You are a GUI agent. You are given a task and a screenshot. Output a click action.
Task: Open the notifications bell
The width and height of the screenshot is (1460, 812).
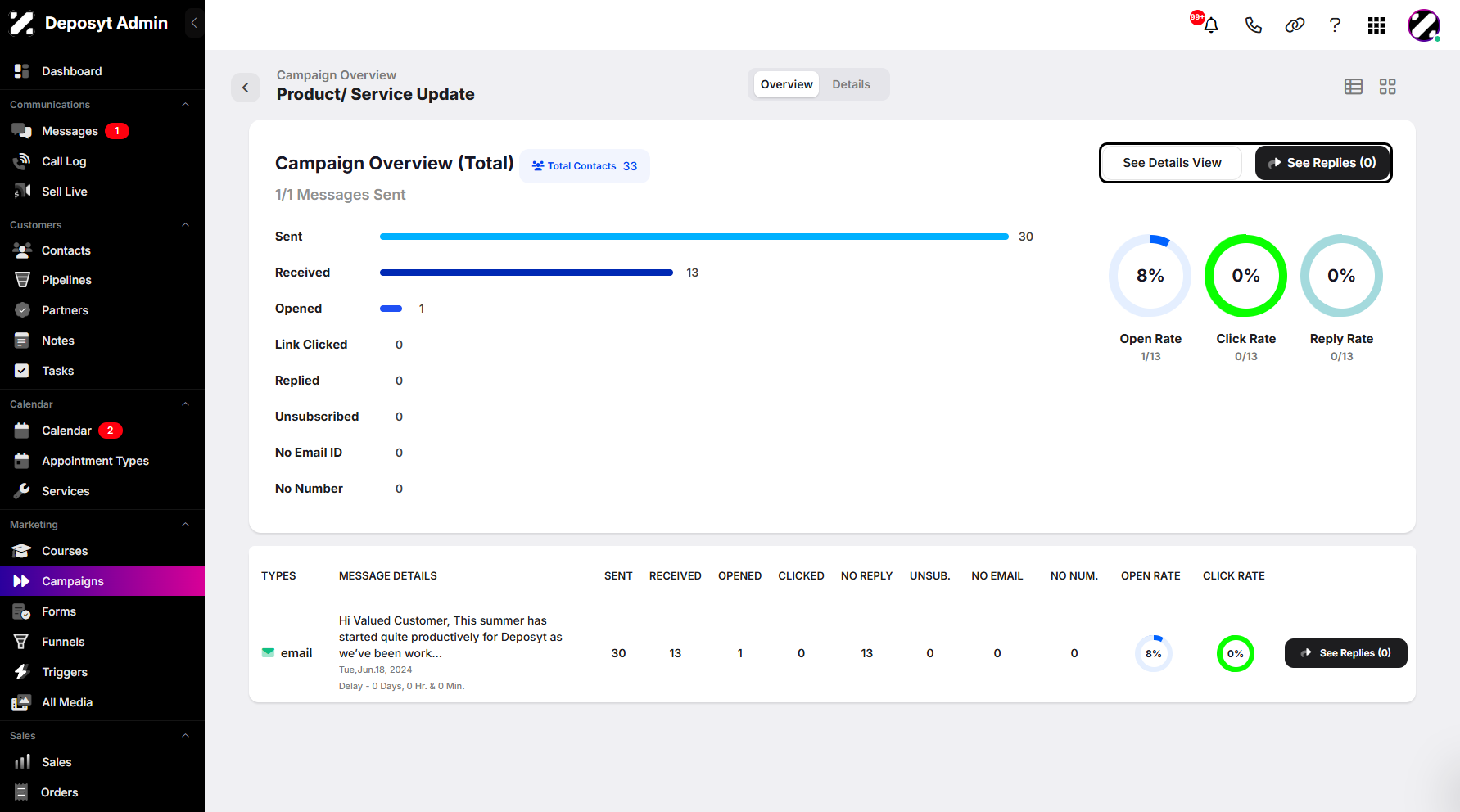point(1211,25)
